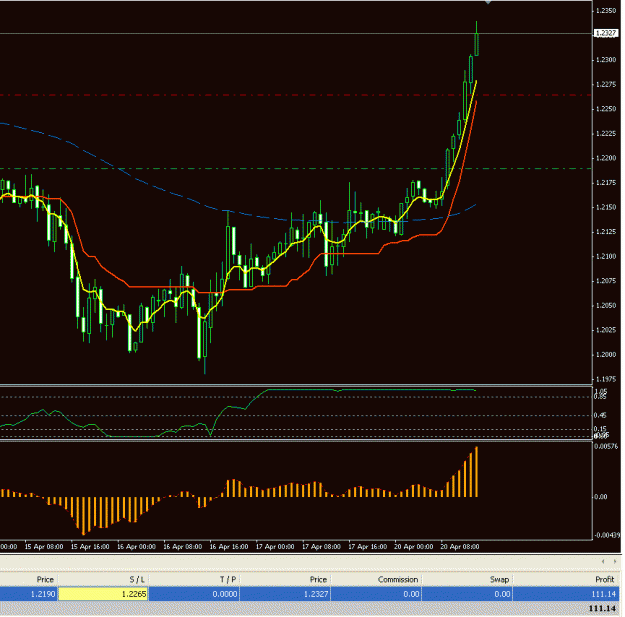Click the 15 Apr 08:00 time label
Screen dimensions: 625x617
click(44, 547)
